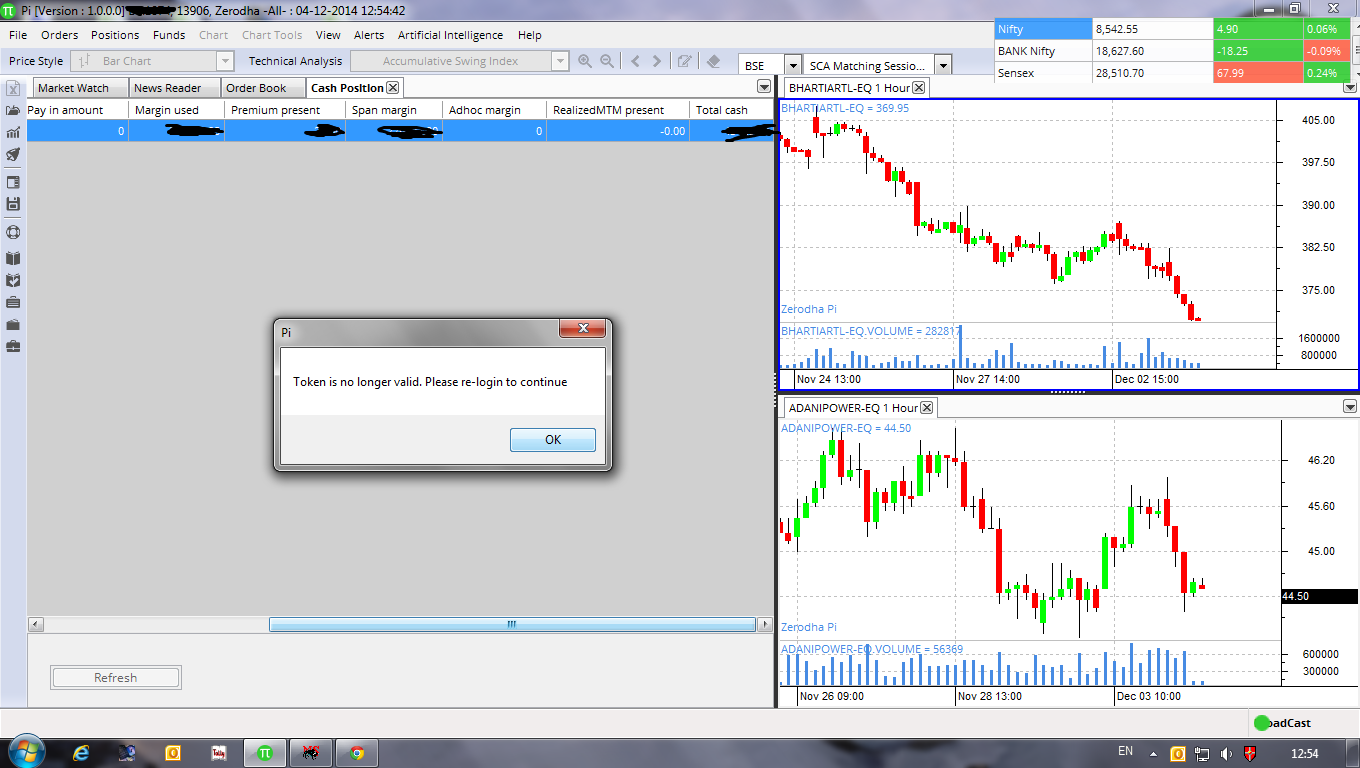Click the green BroadCast status indicator
This screenshot has width=1360, height=768.
click(x=1263, y=722)
